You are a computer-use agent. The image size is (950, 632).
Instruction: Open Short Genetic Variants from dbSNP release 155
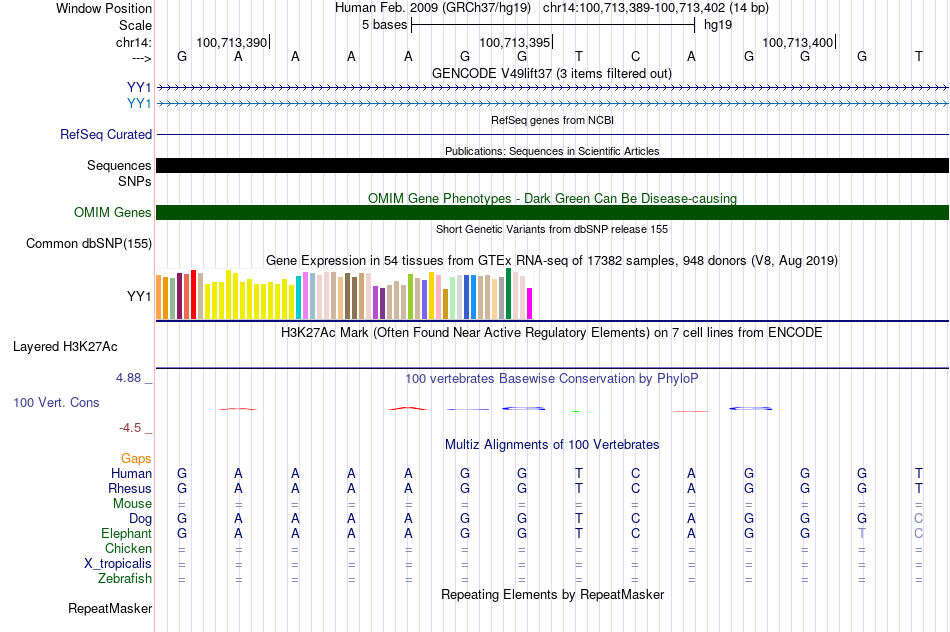pos(552,229)
